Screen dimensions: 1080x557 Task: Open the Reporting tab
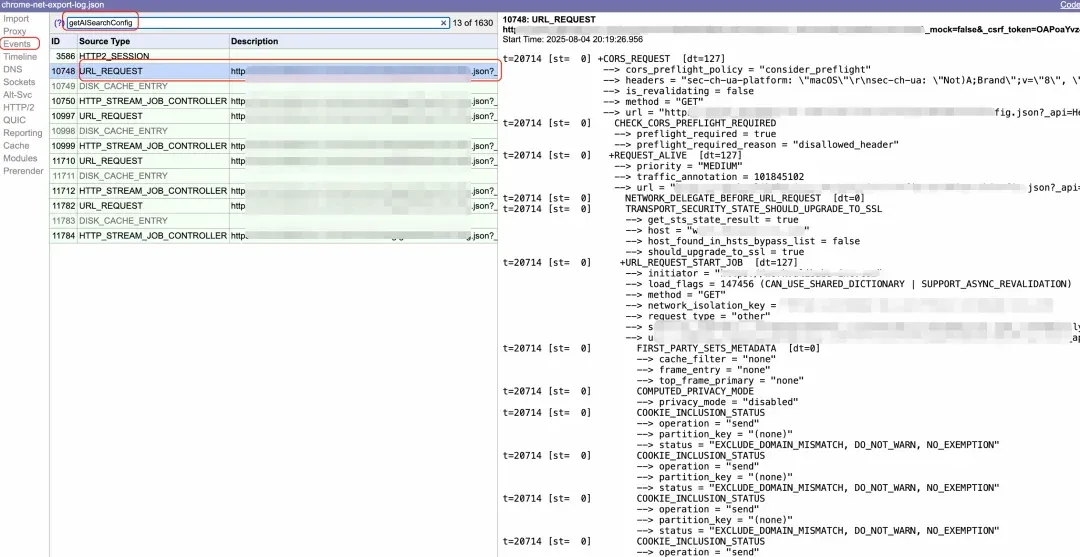[x=23, y=133]
